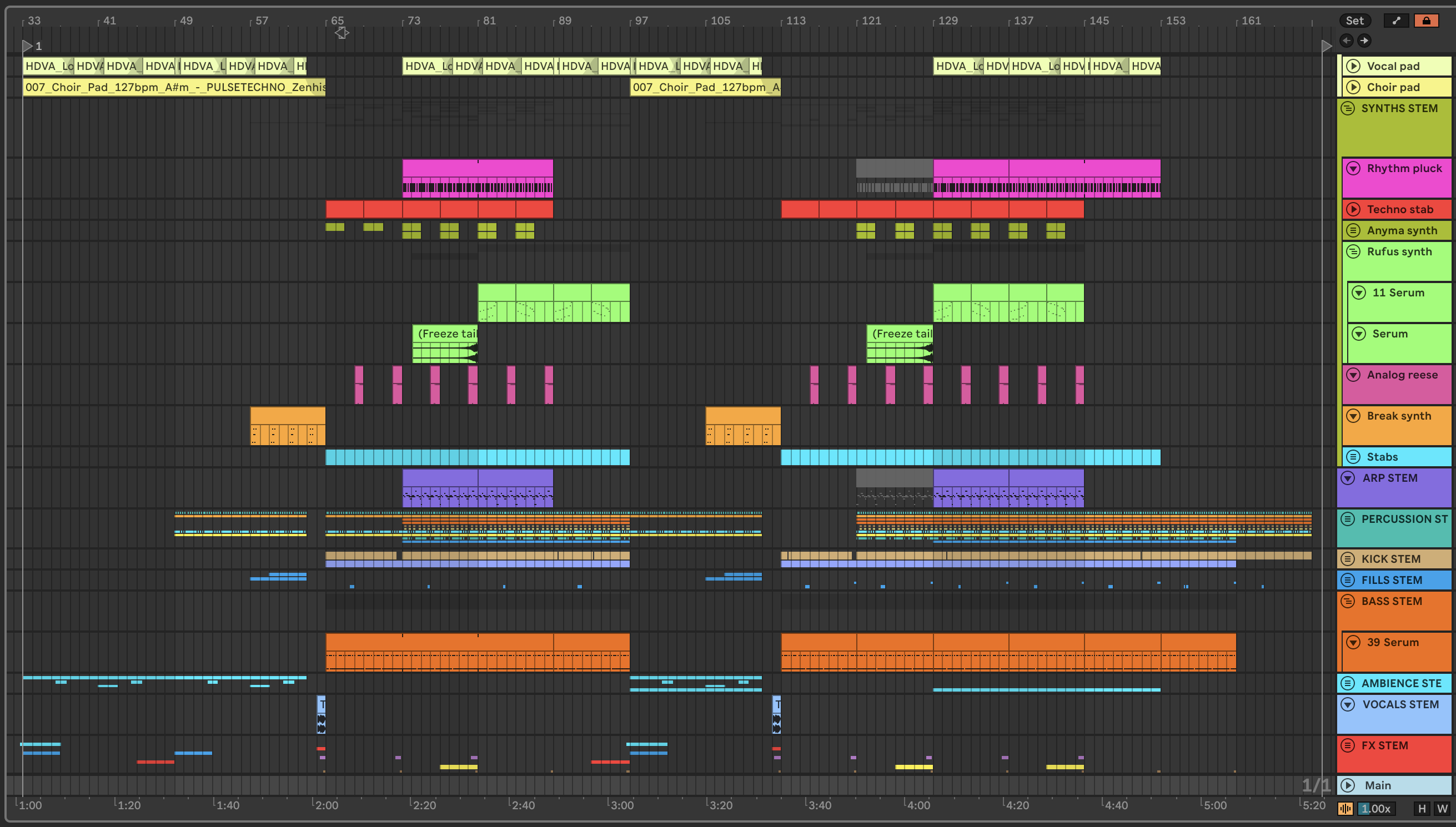Click Choir pad track play icon
This screenshot has height=827, width=1456.
pos(1353,87)
